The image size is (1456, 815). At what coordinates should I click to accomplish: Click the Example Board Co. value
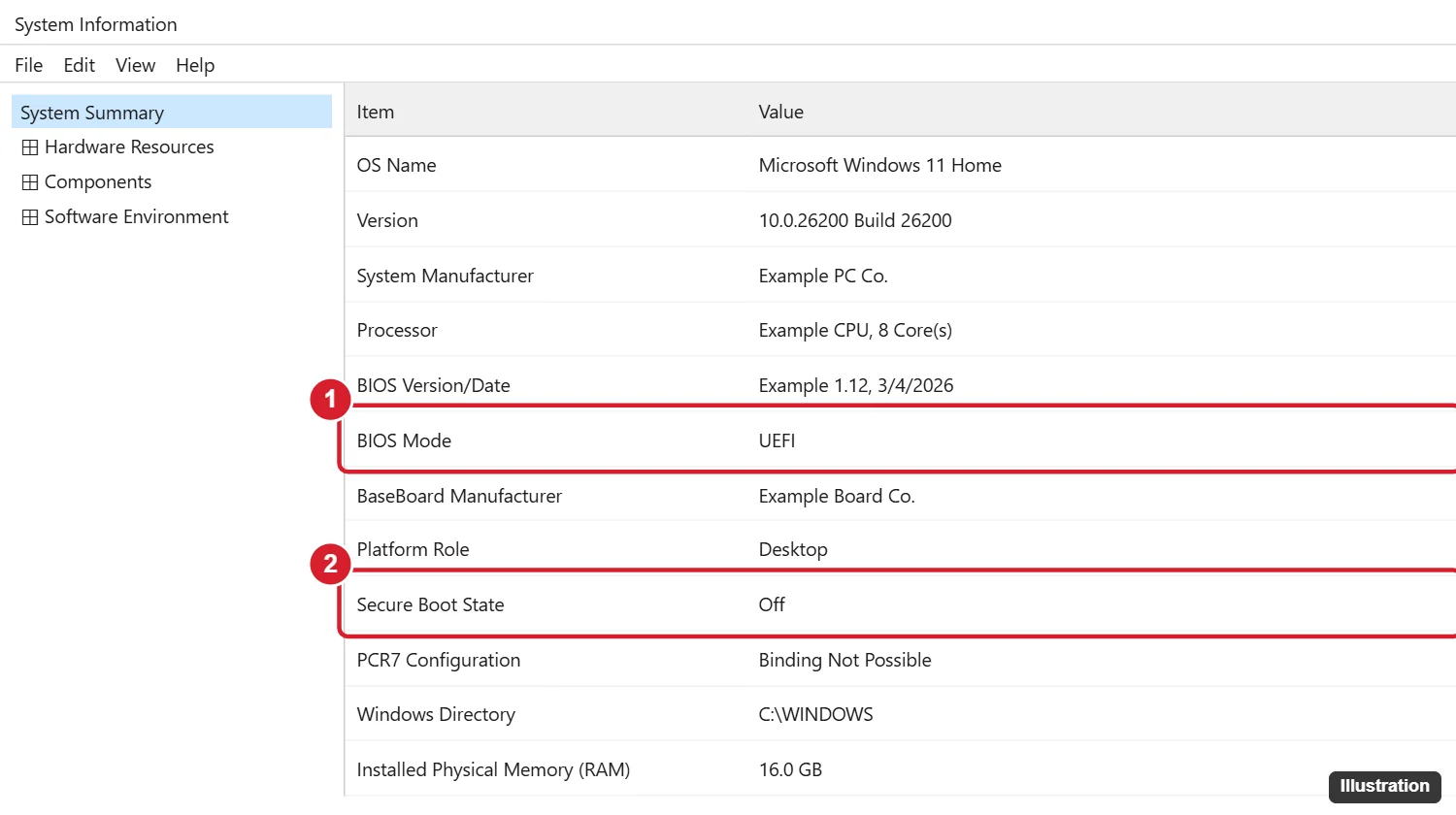pos(837,496)
